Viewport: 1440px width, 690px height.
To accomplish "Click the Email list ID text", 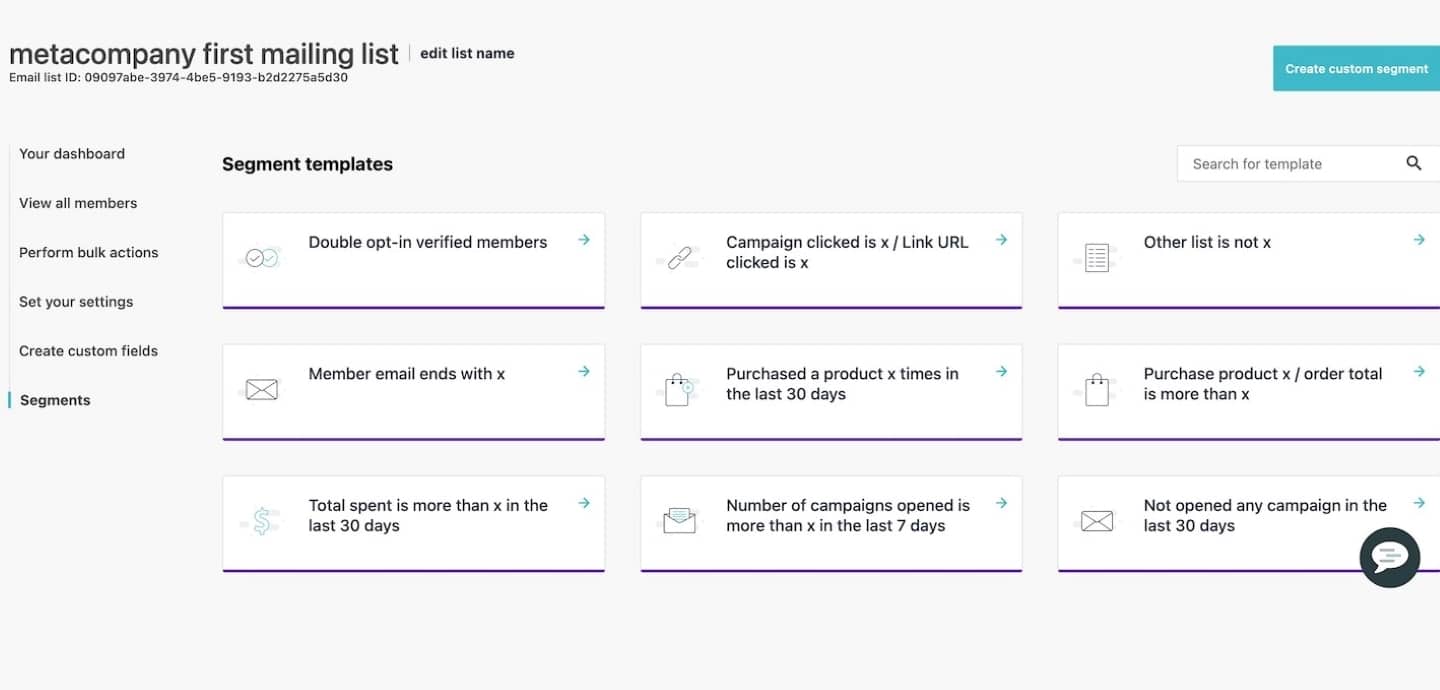I will (178, 77).
